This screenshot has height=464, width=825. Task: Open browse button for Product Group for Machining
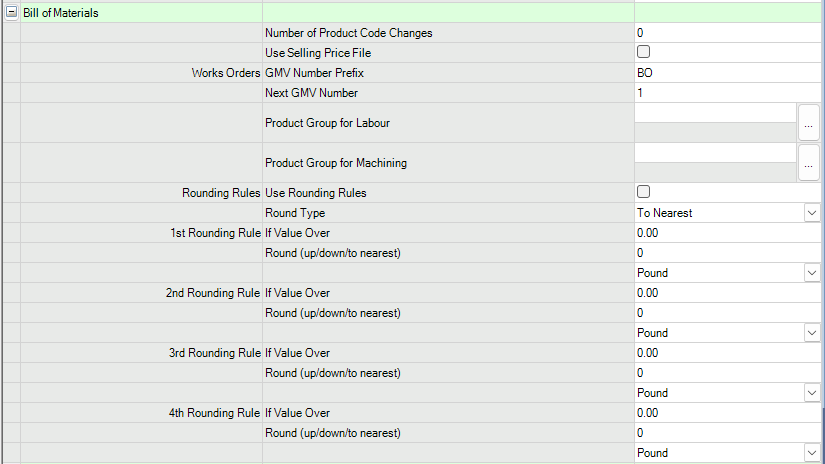[808, 163]
